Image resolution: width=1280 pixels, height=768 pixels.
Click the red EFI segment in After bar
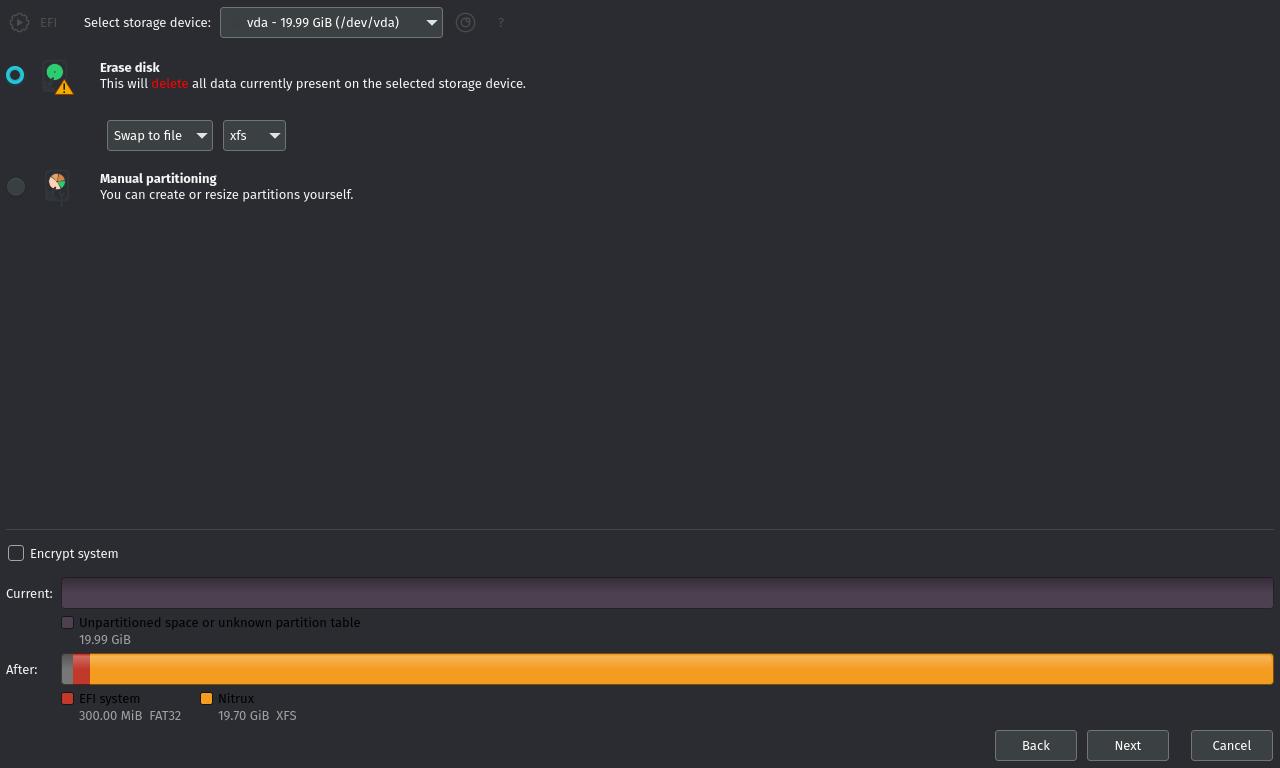click(81, 669)
